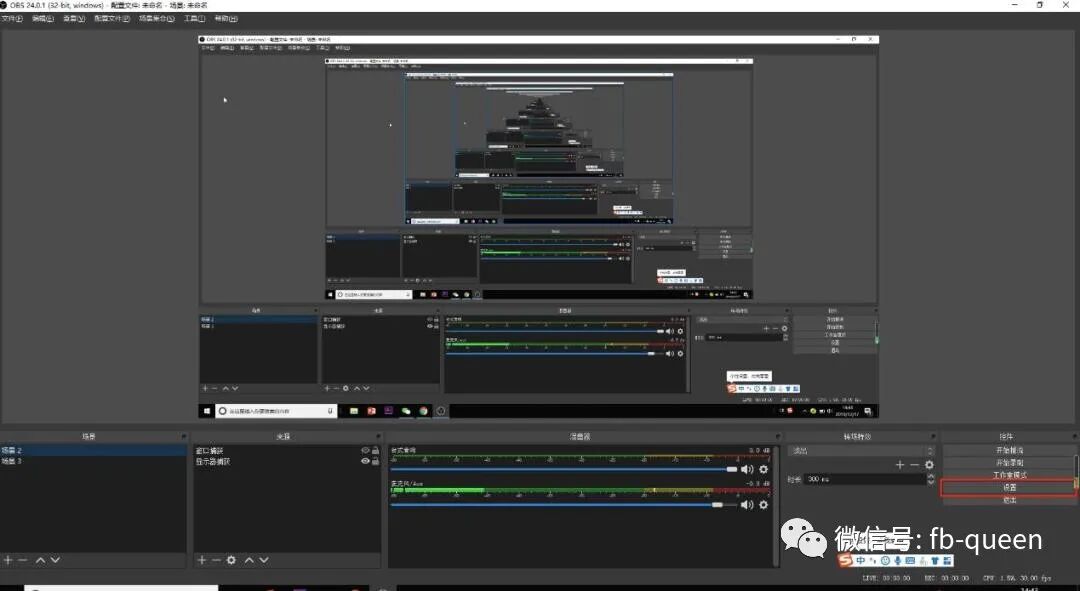Viewport: 1080px width, 591px height.
Task: Switch Sogou input to 中 Chinese/English mode
Action: pos(860,561)
